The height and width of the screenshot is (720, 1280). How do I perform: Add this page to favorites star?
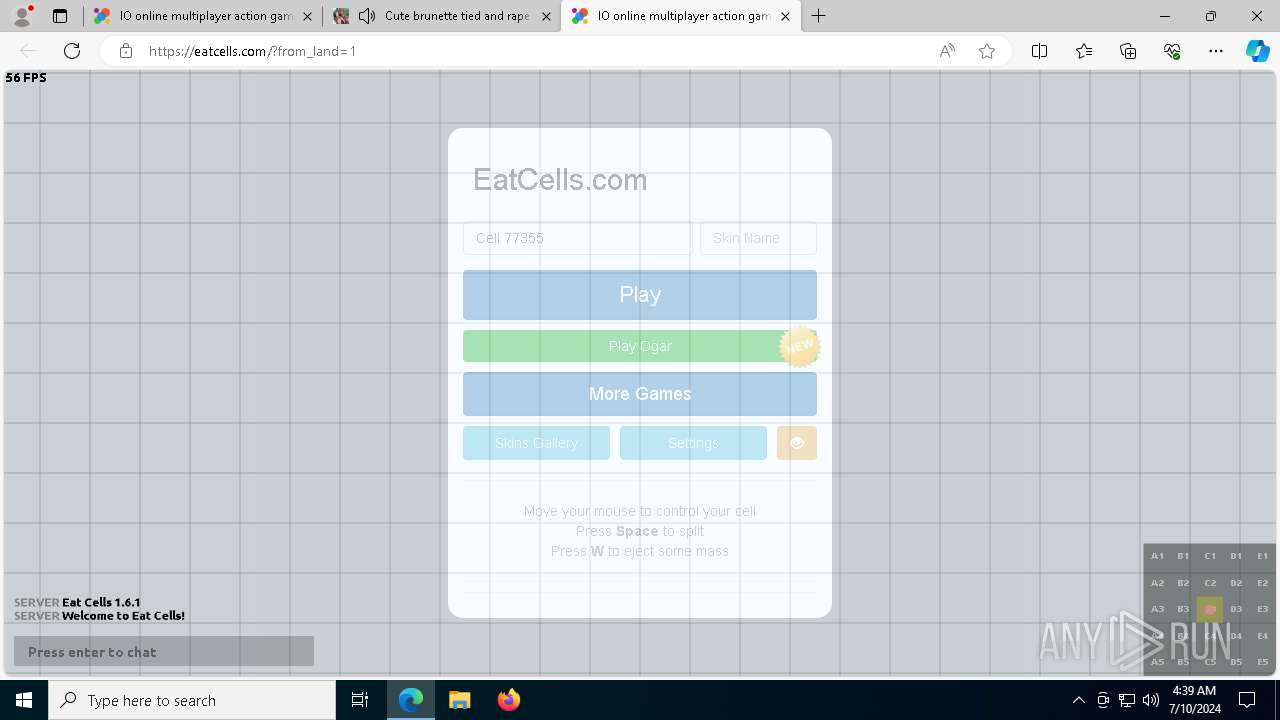tap(987, 51)
